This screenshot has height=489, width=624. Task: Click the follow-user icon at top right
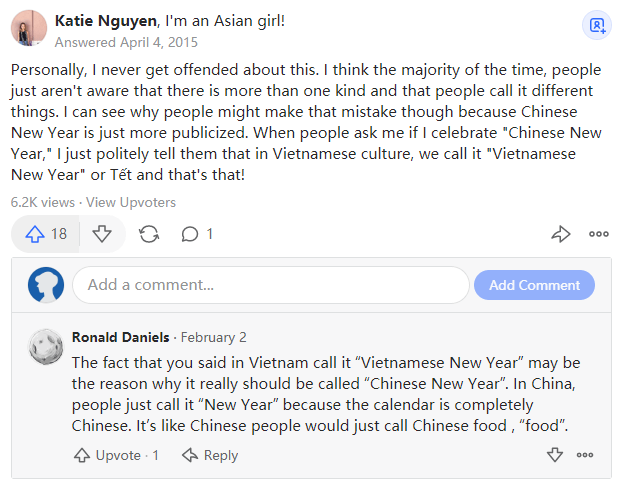point(597,26)
